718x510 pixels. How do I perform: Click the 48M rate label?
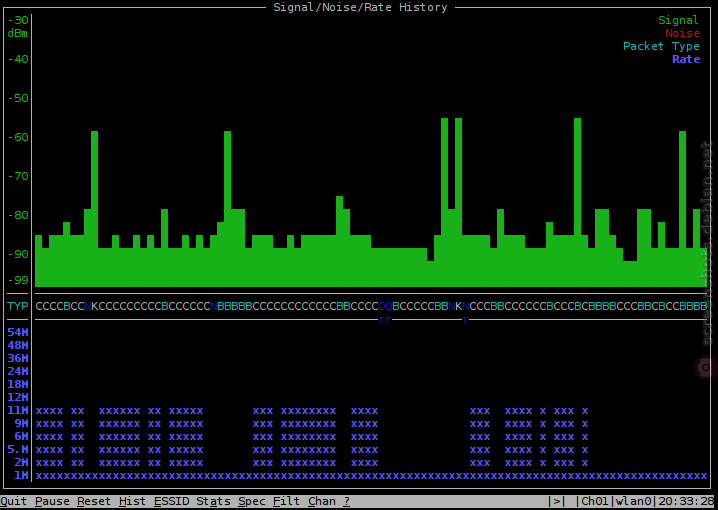[17, 345]
